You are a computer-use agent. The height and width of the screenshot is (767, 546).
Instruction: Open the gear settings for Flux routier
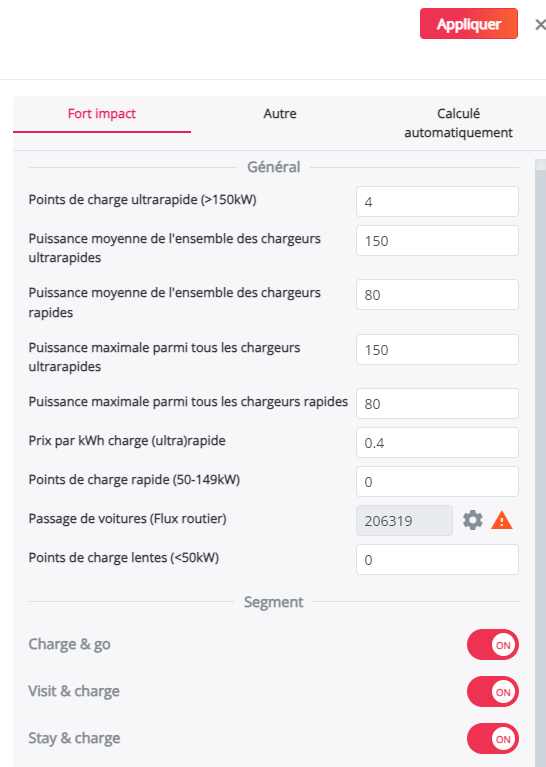pyautogui.click(x=473, y=520)
